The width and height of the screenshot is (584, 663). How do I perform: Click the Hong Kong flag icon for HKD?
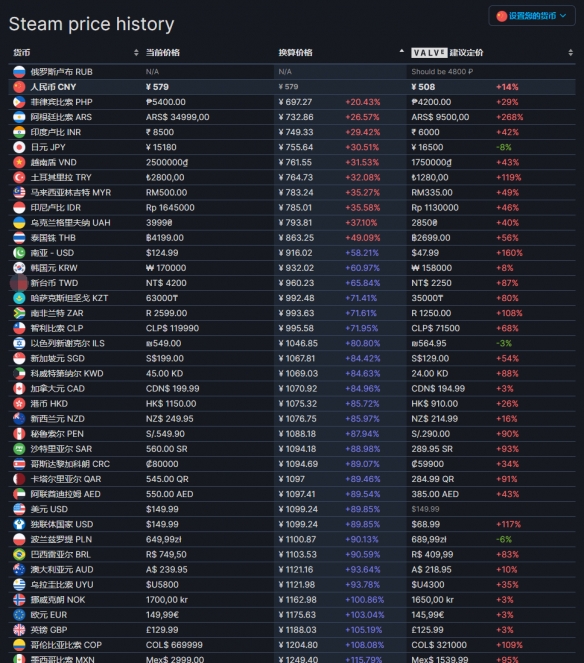pyautogui.click(x=19, y=403)
